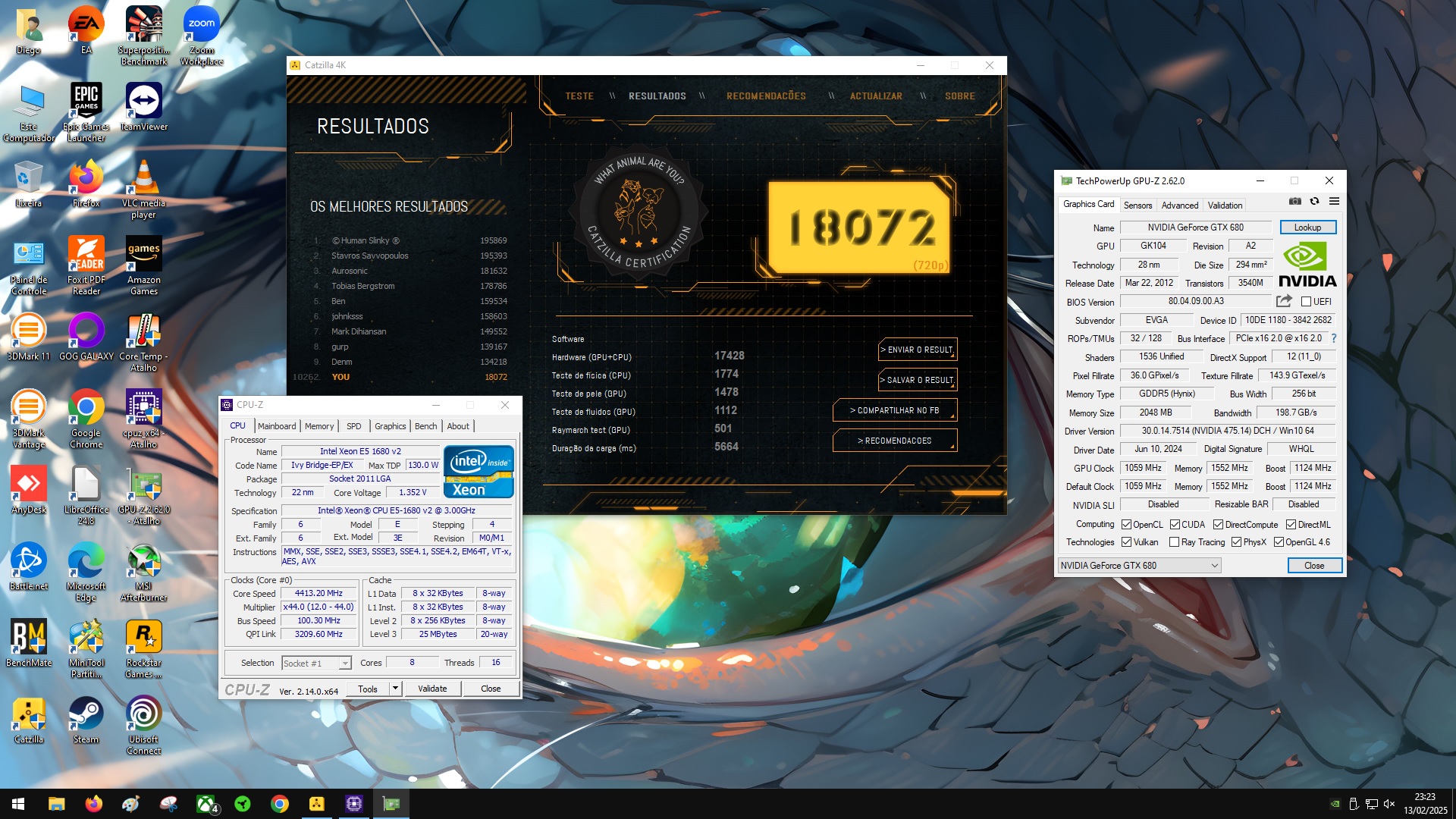Toggle CUDA checkbox in GPU-Z
Screen dimensions: 1456x819
tap(1175, 525)
